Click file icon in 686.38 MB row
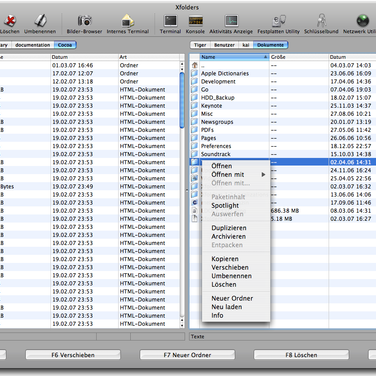The image size is (376, 376). point(195,211)
